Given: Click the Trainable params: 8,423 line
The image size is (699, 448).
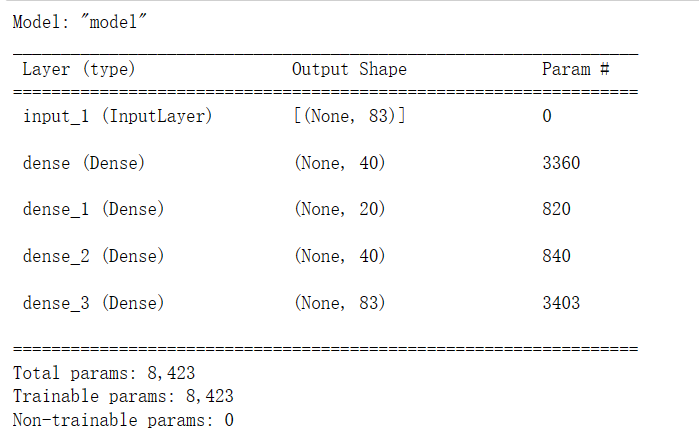Looking at the screenshot, I should (x=122, y=396).
